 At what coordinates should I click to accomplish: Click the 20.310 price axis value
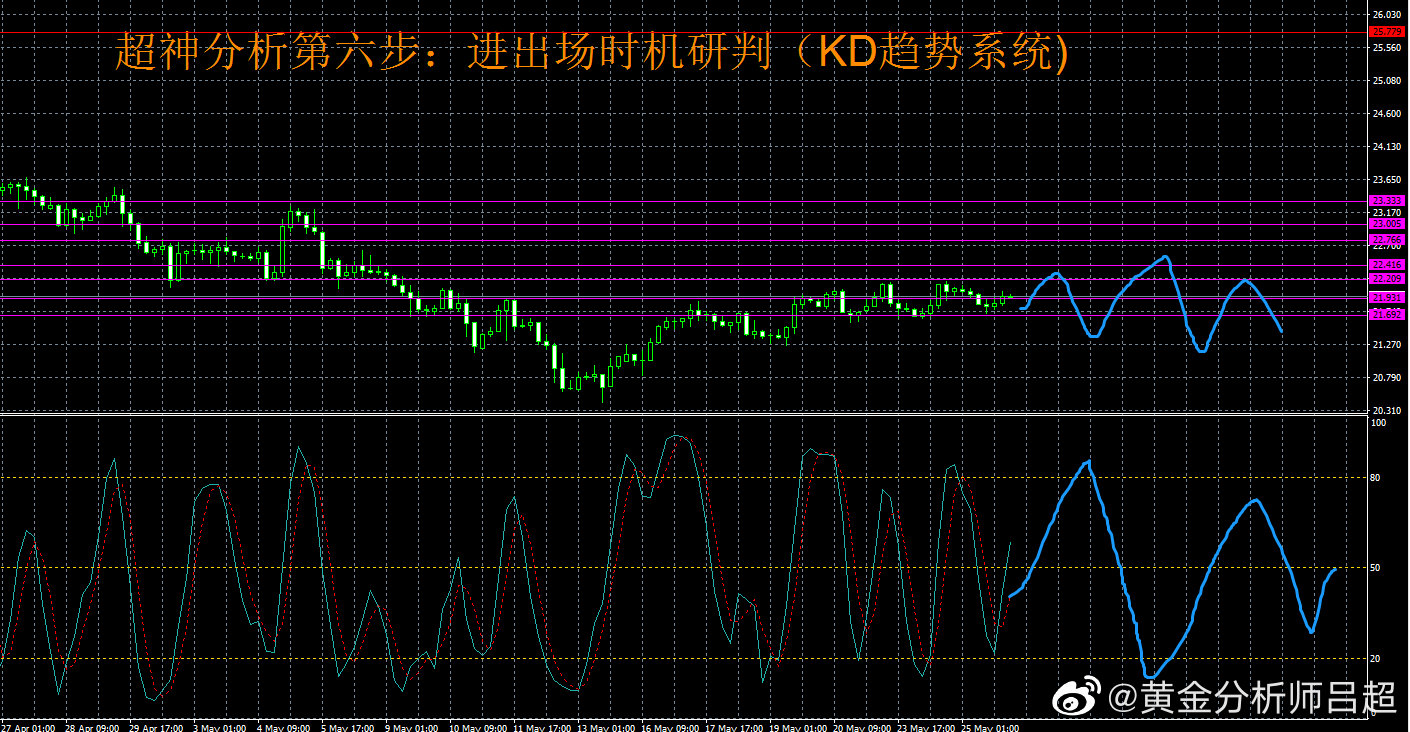[x=1386, y=411]
